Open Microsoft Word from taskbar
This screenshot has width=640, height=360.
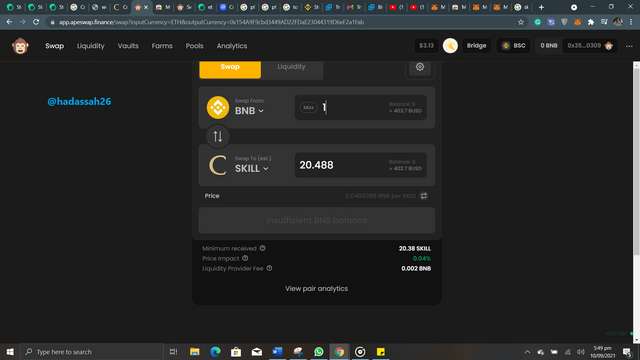pyautogui.click(x=277, y=351)
